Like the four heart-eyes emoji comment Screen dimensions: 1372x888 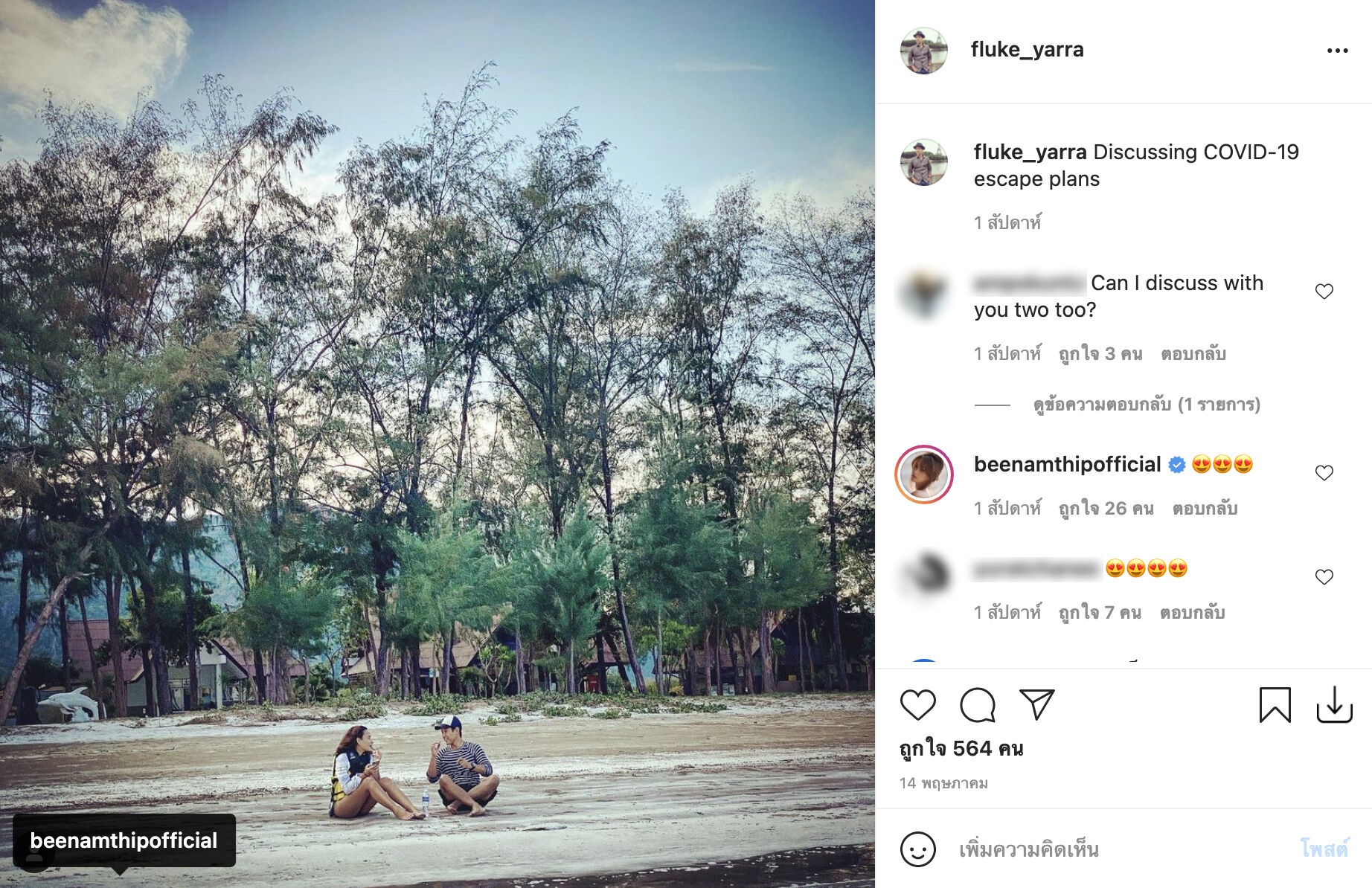1324,577
